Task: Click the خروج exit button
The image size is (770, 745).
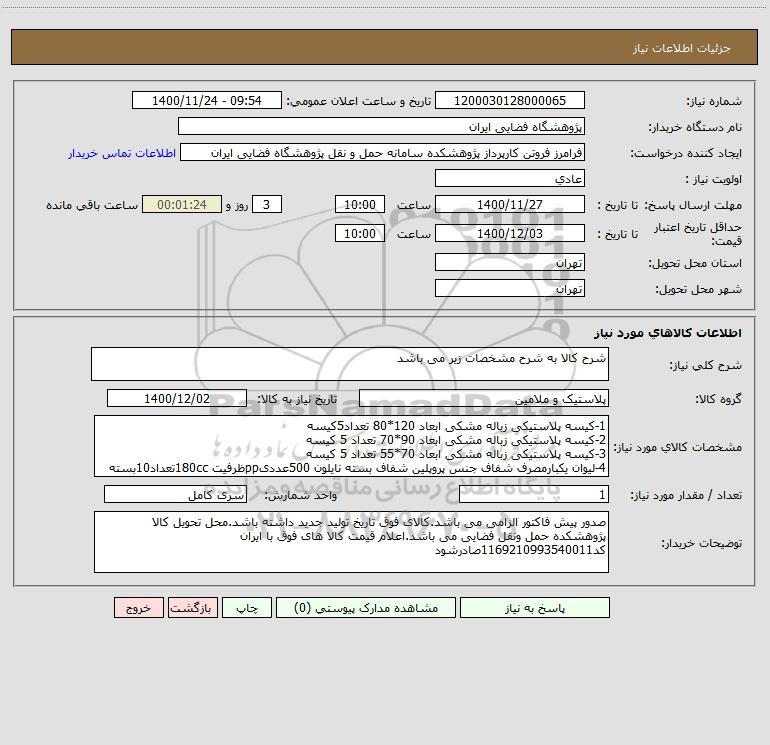Action: coord(138,608)
